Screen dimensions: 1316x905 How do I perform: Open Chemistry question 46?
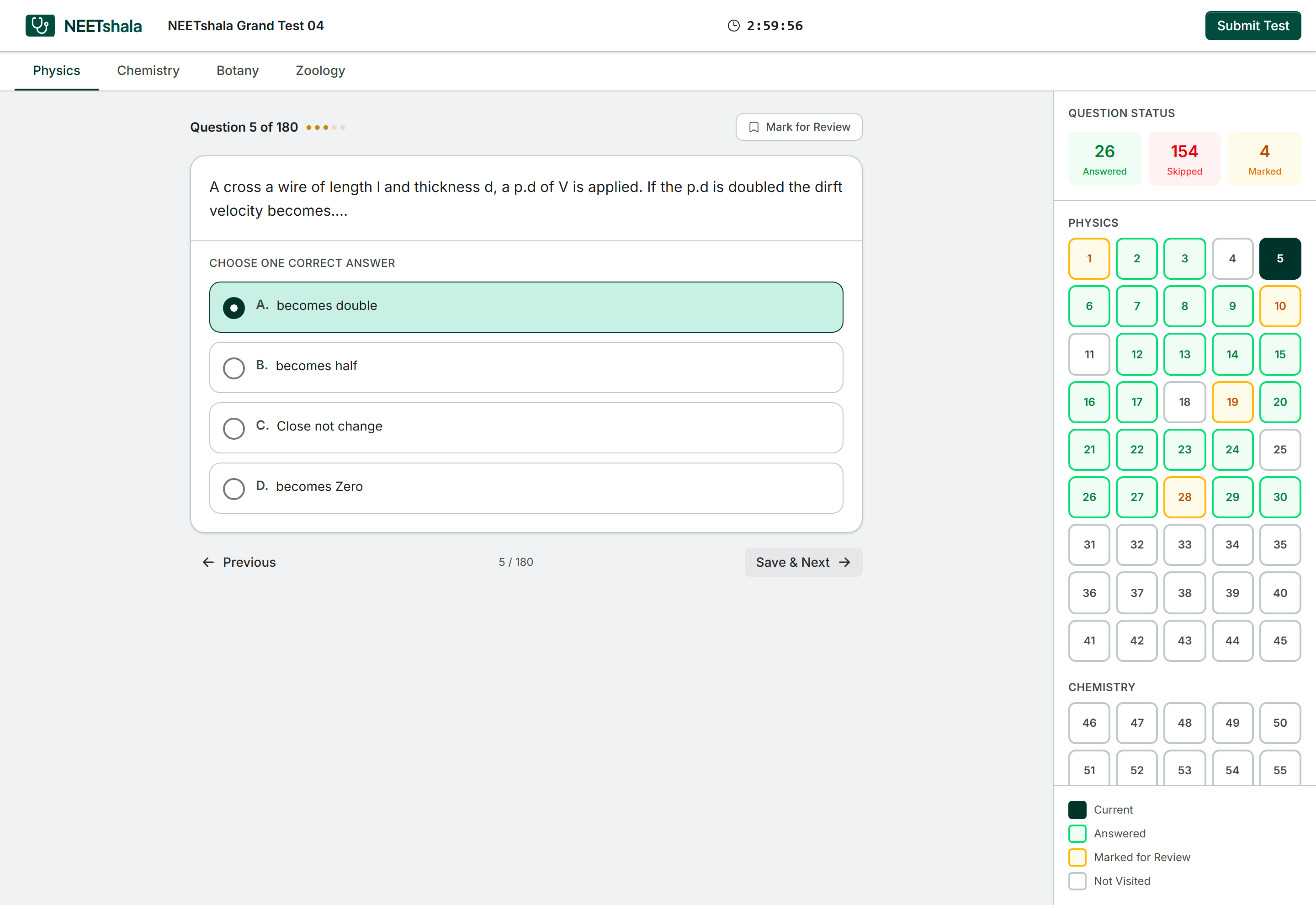click(1089, 723)
